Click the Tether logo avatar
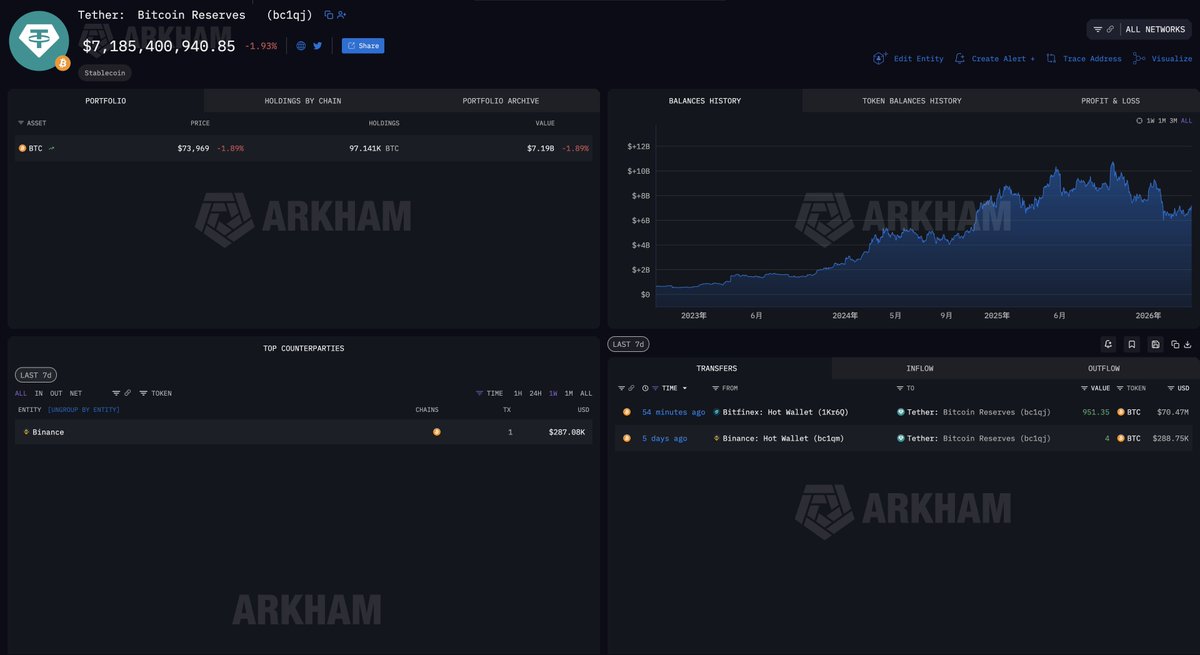Viewport: 1200px width, 655px height. pos(39,41)
